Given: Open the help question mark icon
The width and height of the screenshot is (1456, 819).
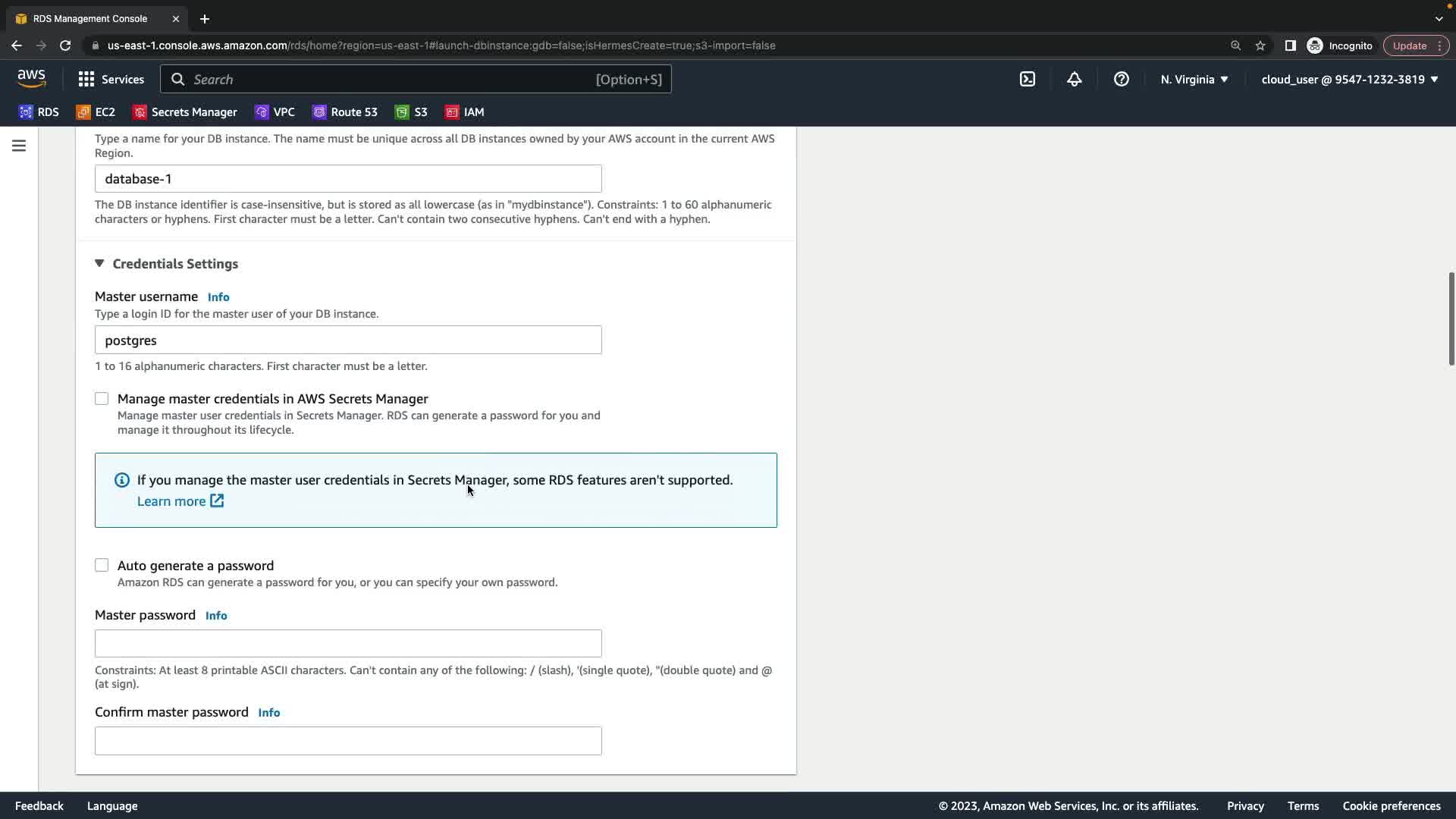Looking at the screenshot, I should point(1121,79).
